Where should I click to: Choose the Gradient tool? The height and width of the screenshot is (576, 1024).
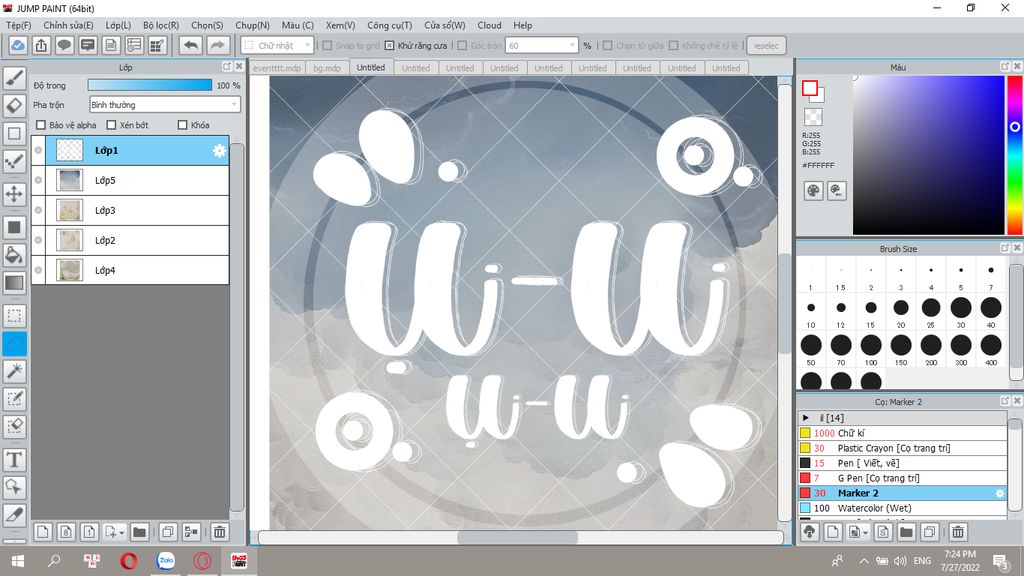point(14,283)
